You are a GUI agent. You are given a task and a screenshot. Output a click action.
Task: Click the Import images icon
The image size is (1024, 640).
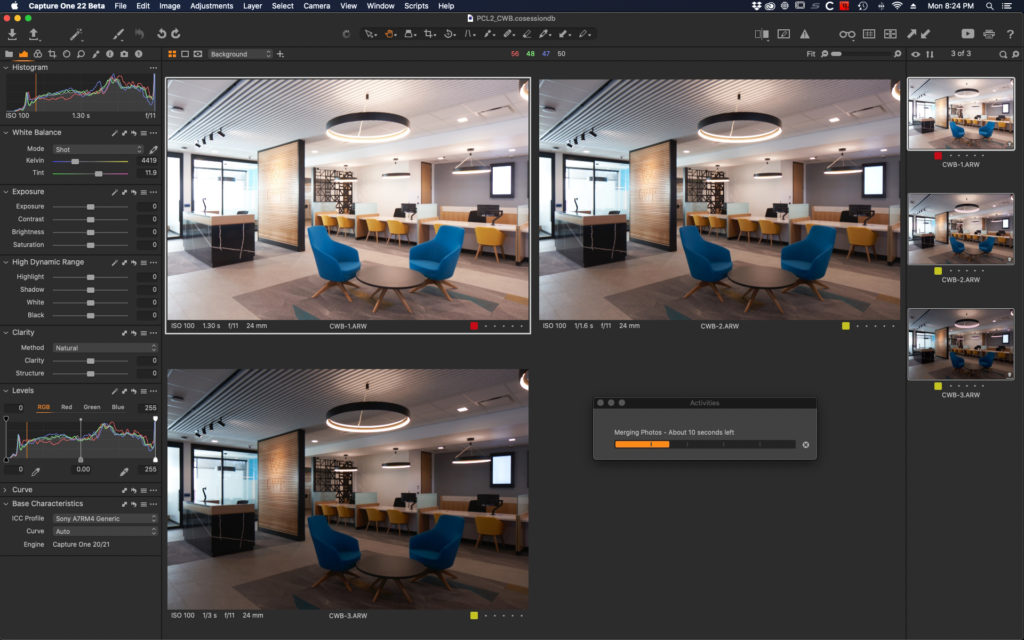(x=12, y=34)
